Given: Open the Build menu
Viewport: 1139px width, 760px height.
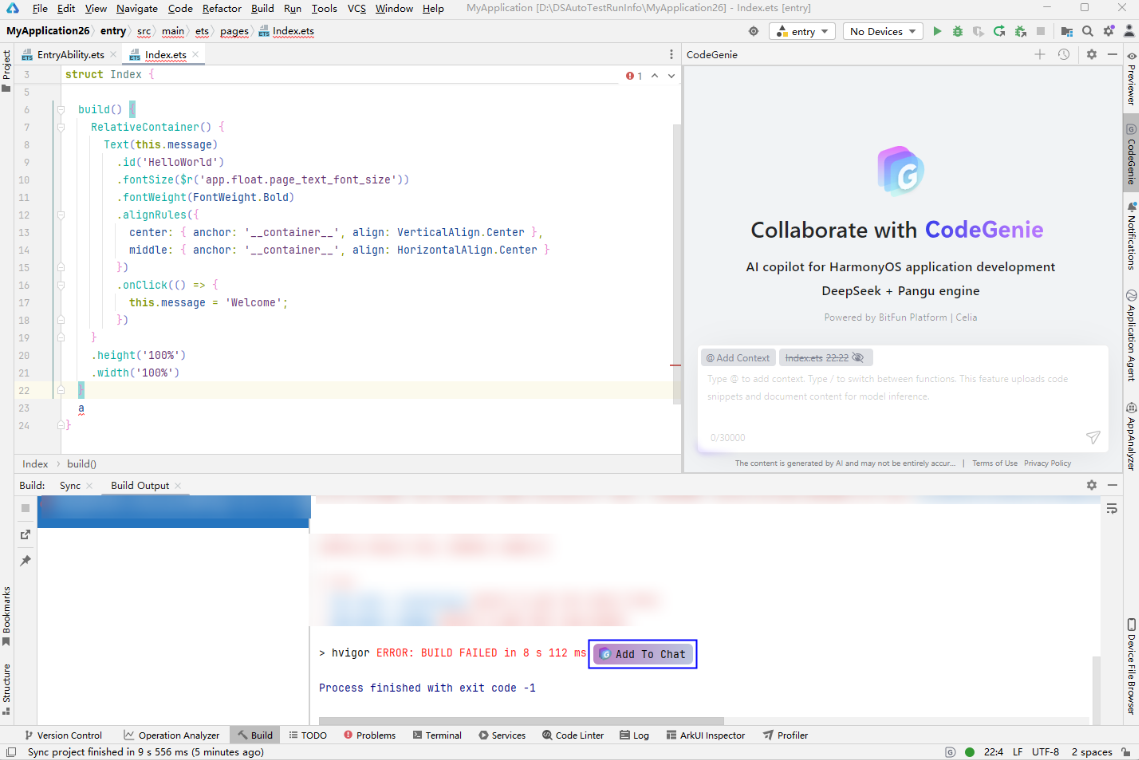Looking at the screenshot, I should click(262, 8).
